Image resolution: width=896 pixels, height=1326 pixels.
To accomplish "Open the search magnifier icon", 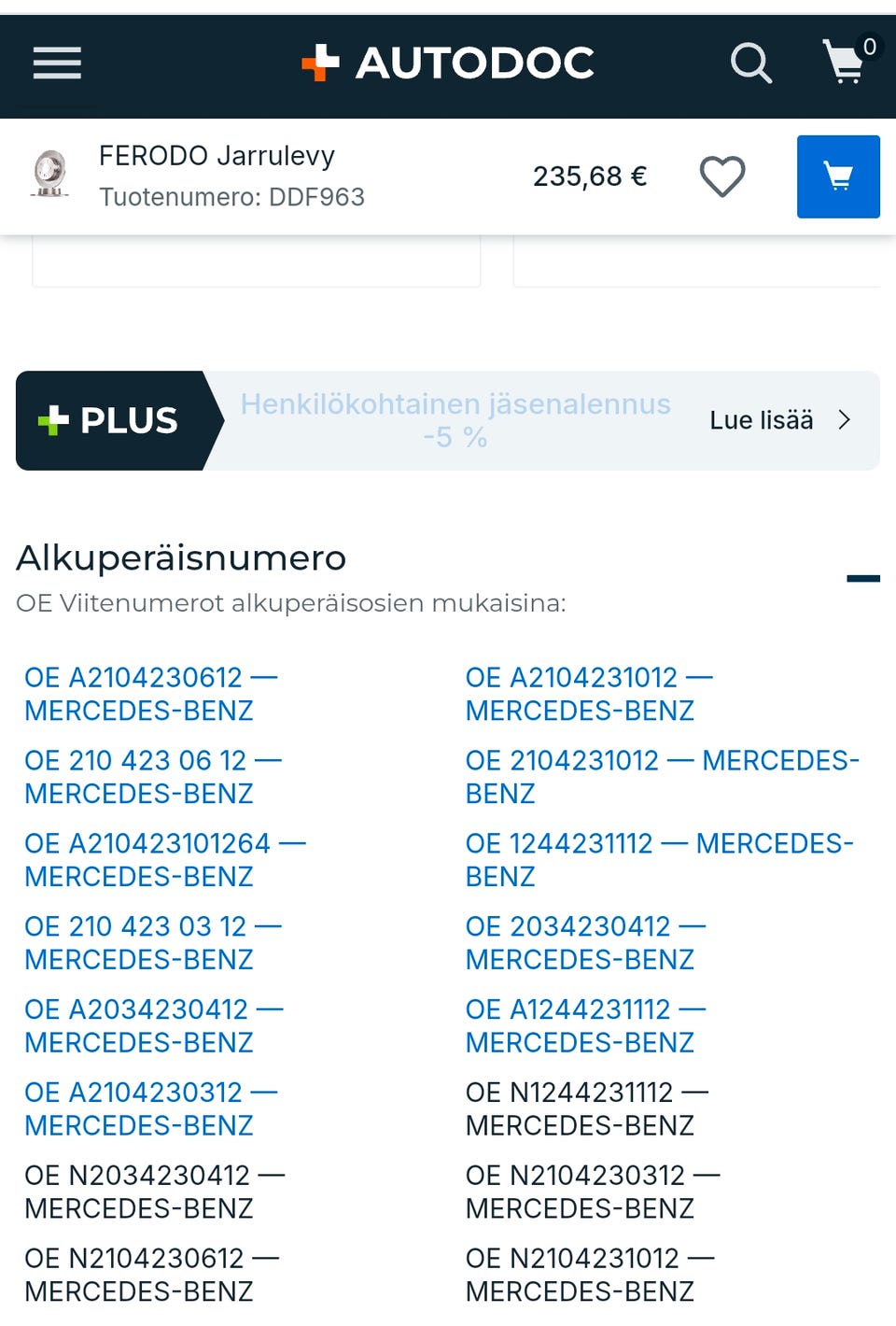I will tap(750, 63).
